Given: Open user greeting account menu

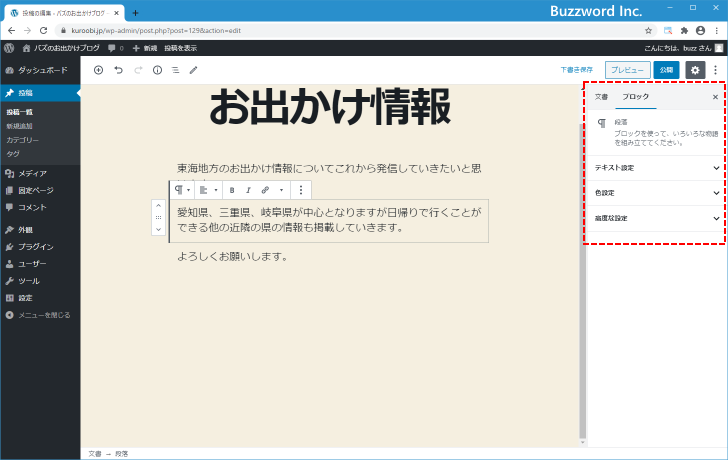Looking at the screenshot, I should coord(683,48).
